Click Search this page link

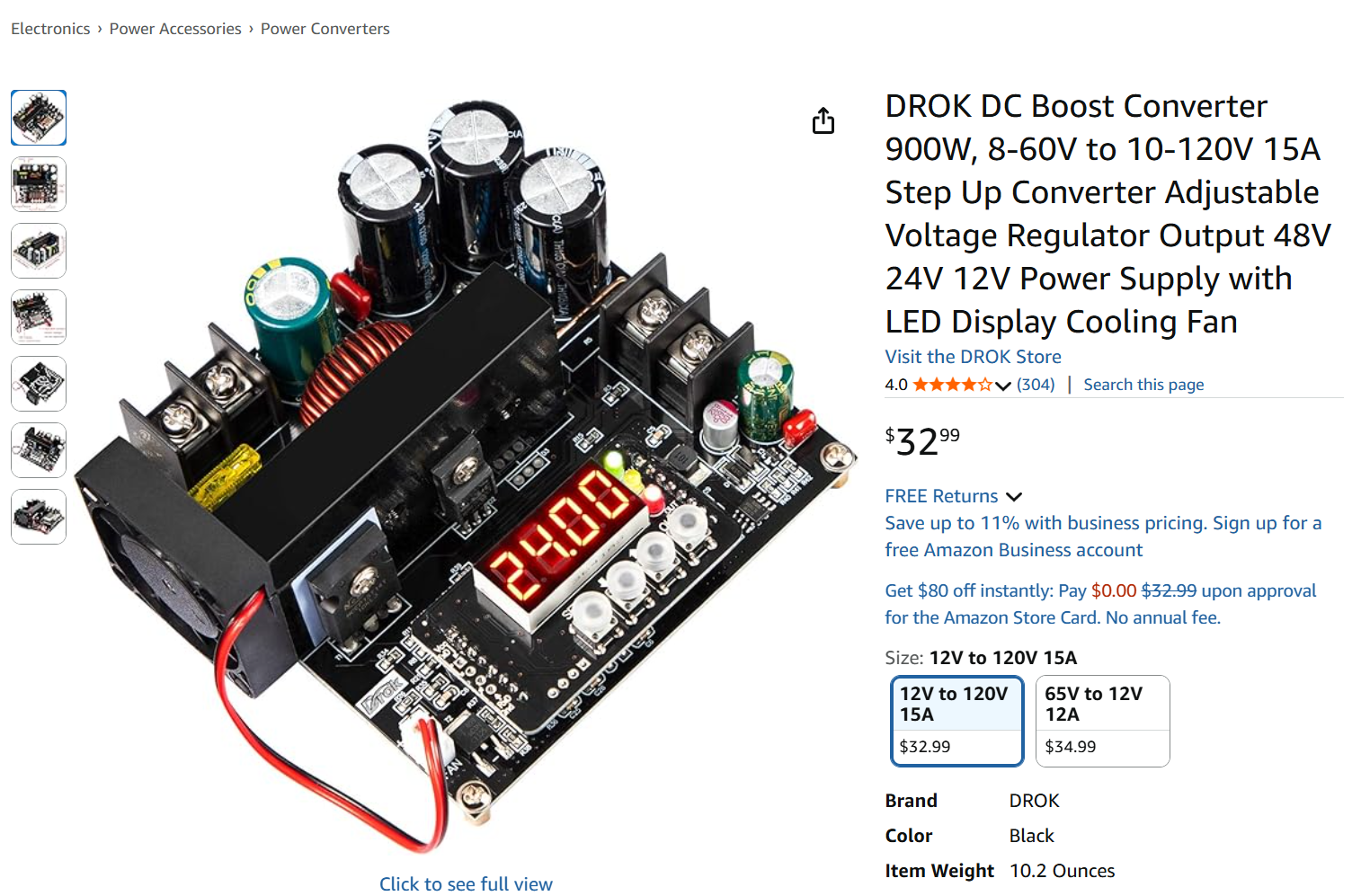coord(1143,385)
